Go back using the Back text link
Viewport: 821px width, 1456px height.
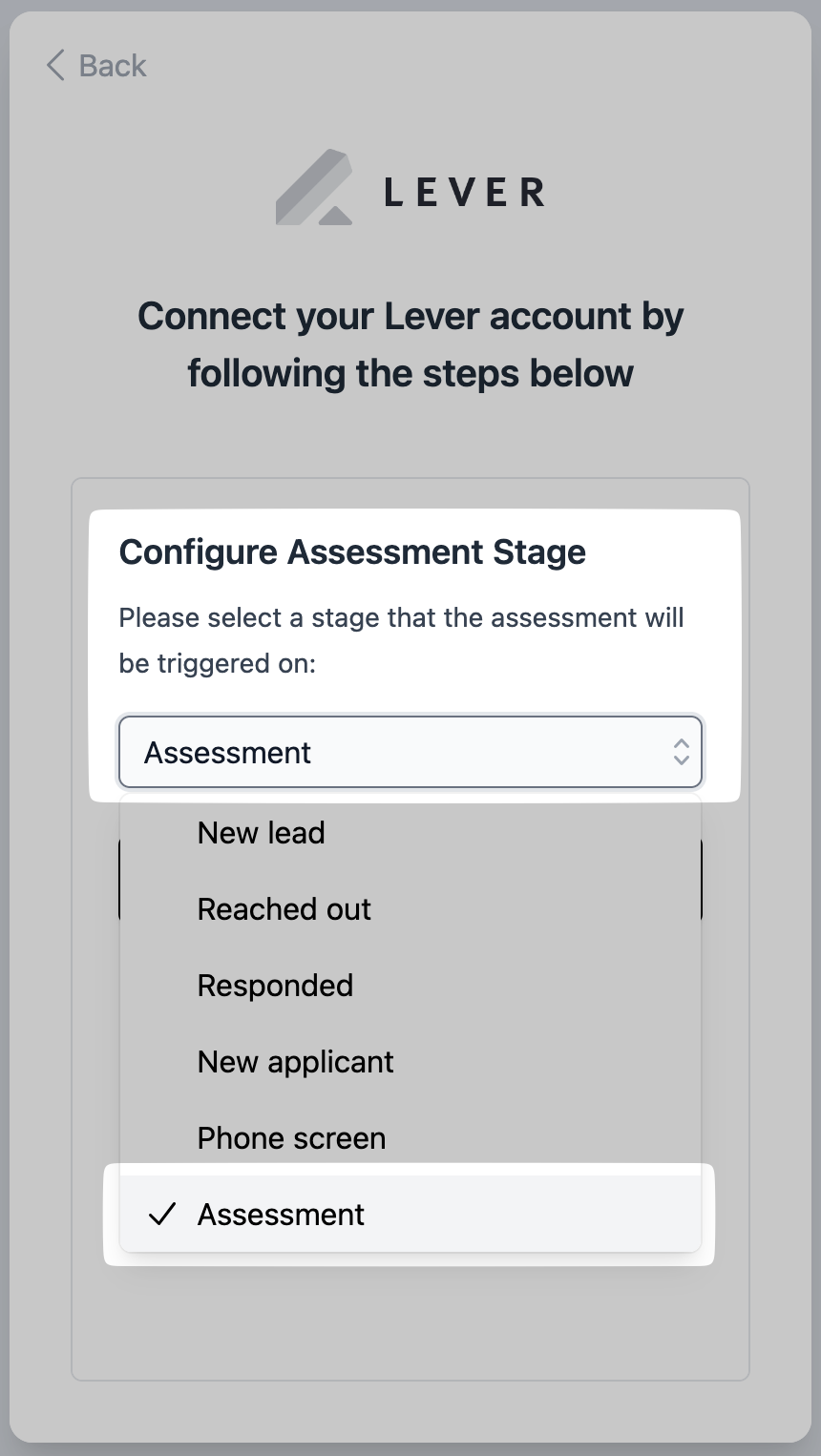coord(112,66)
